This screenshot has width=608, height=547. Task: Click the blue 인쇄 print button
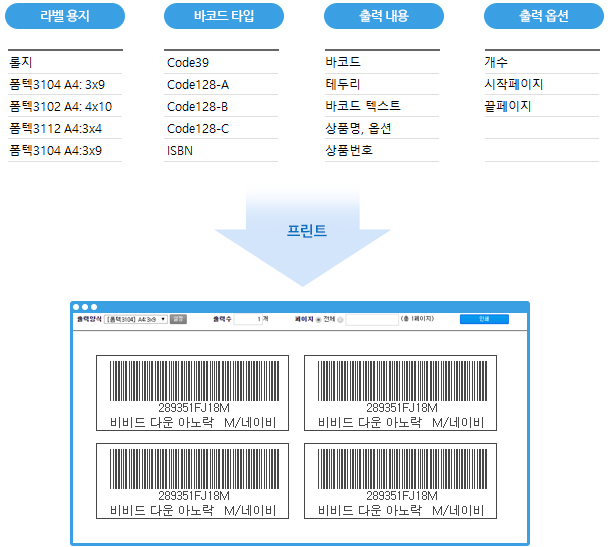484,319
